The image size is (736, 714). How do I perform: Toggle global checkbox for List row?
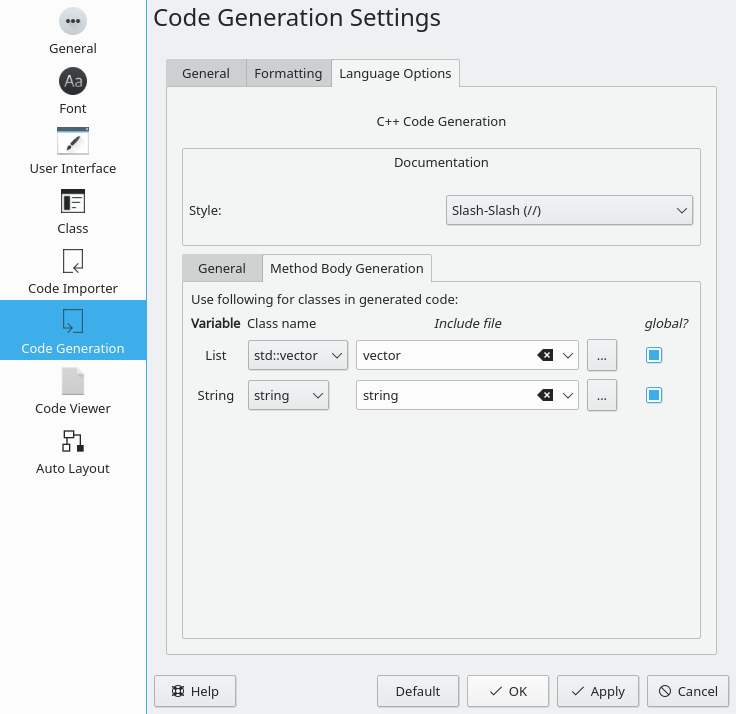tap(654, 355)
